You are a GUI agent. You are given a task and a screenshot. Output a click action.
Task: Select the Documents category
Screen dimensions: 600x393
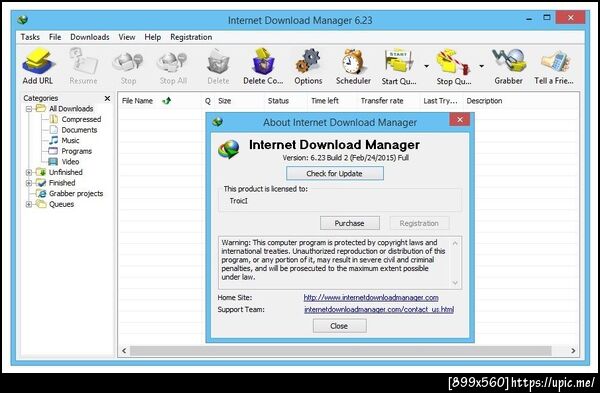coord(79,130)
